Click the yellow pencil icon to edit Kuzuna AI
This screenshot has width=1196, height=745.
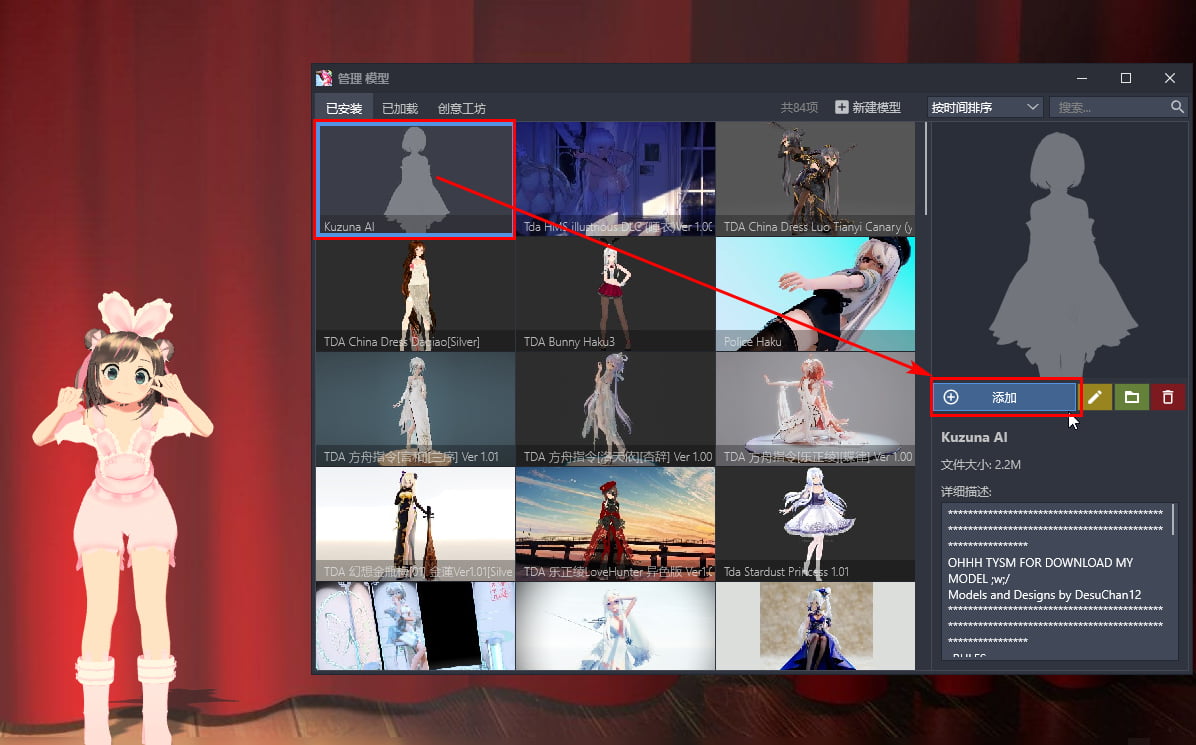tap(1096, 397)
